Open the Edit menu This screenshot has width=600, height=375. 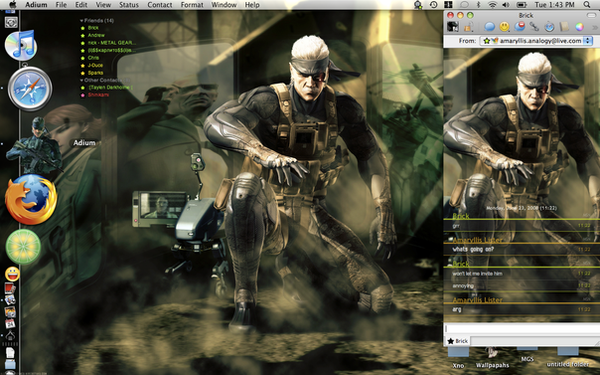pos(81,5)
